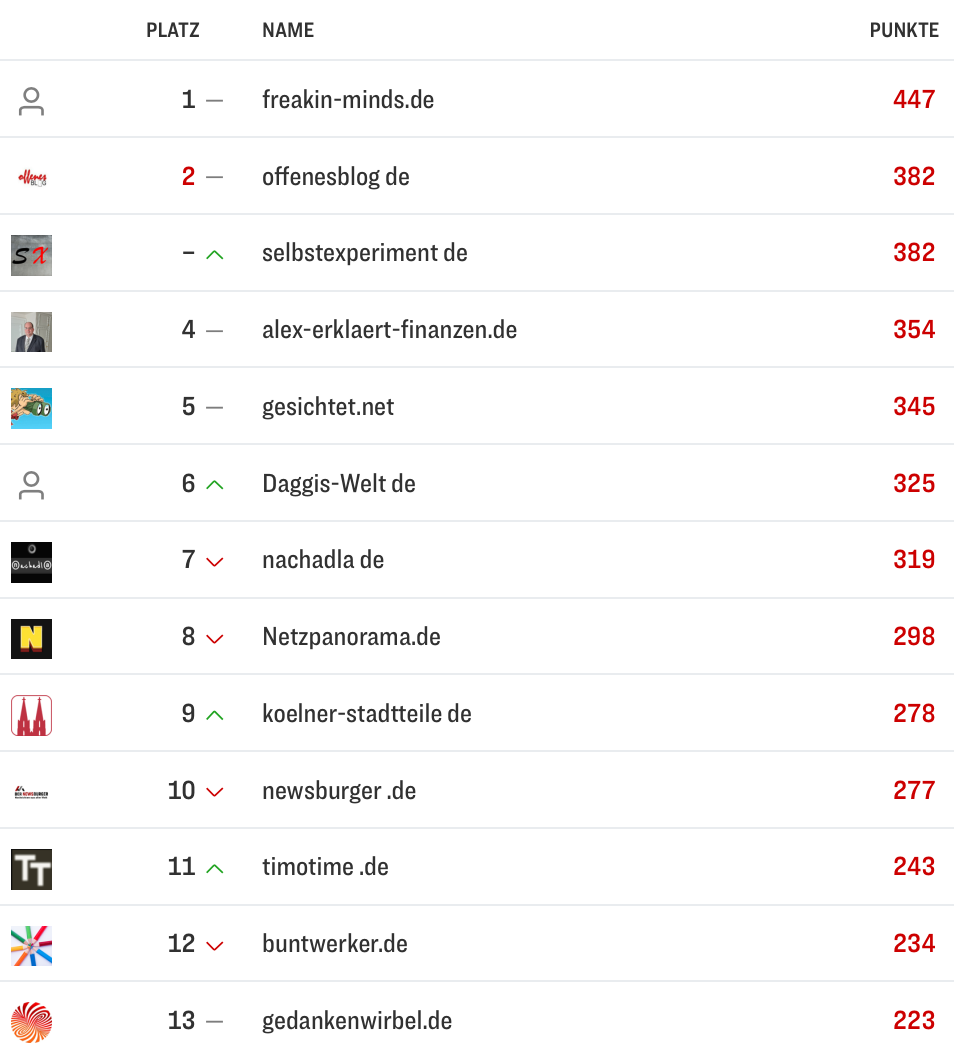Click the selbstexperiment SX logo
Screen dimensions: 954x1056
click(x=31, y=255)
